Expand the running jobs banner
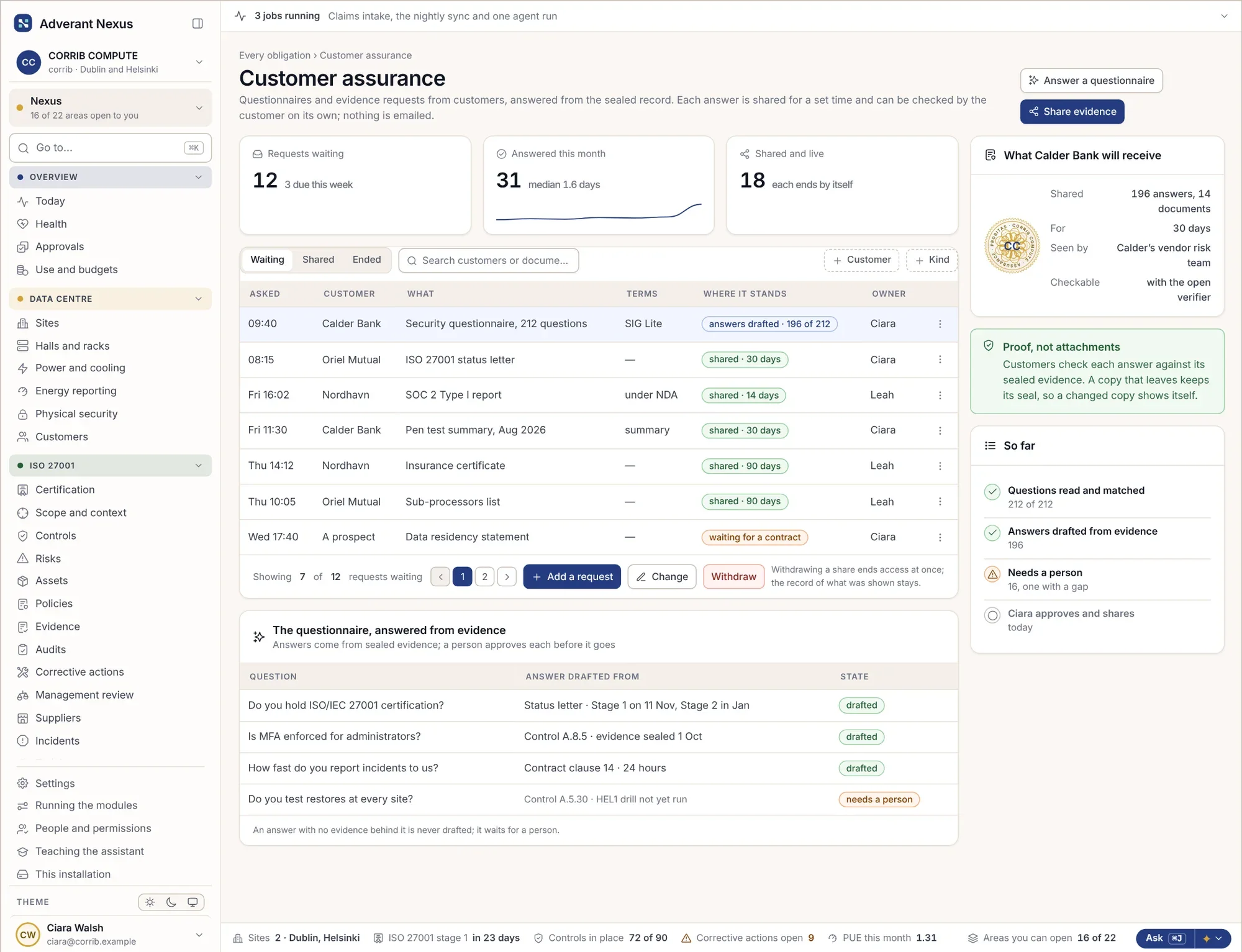 (1224, 16)
